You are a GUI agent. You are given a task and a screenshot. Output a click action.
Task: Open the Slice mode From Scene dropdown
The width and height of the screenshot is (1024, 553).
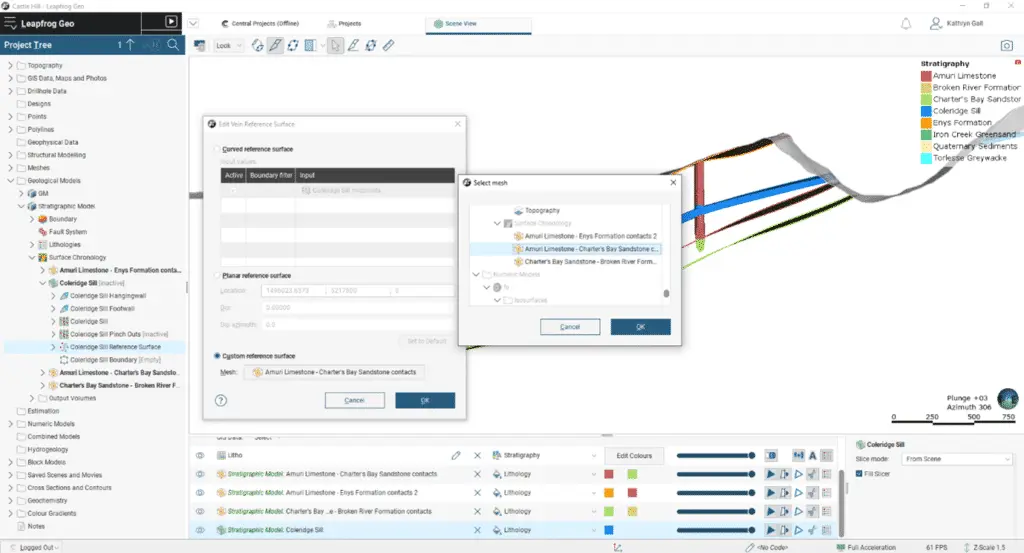click(957, 459)
